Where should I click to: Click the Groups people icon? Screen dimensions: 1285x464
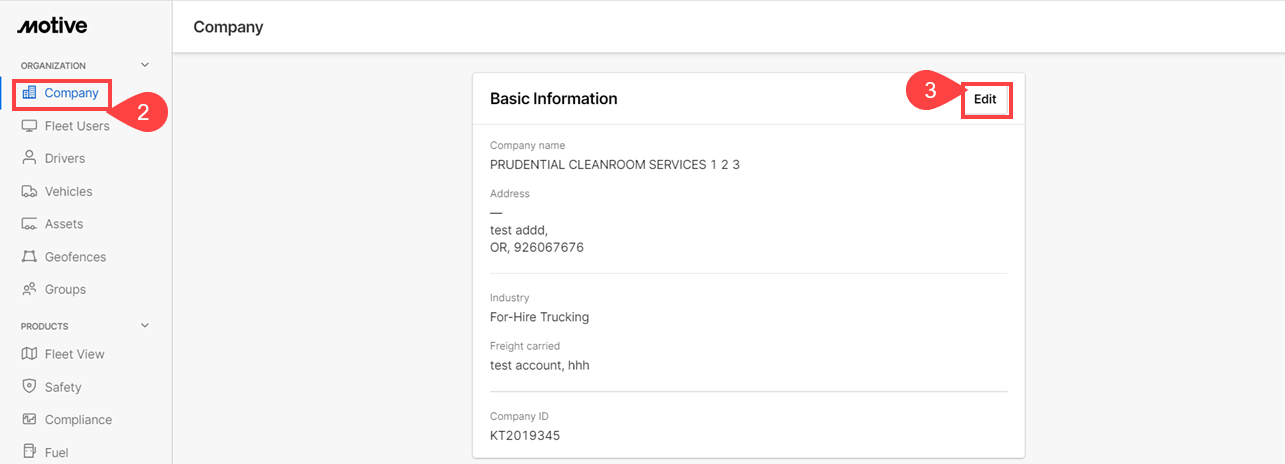(29, 289)
